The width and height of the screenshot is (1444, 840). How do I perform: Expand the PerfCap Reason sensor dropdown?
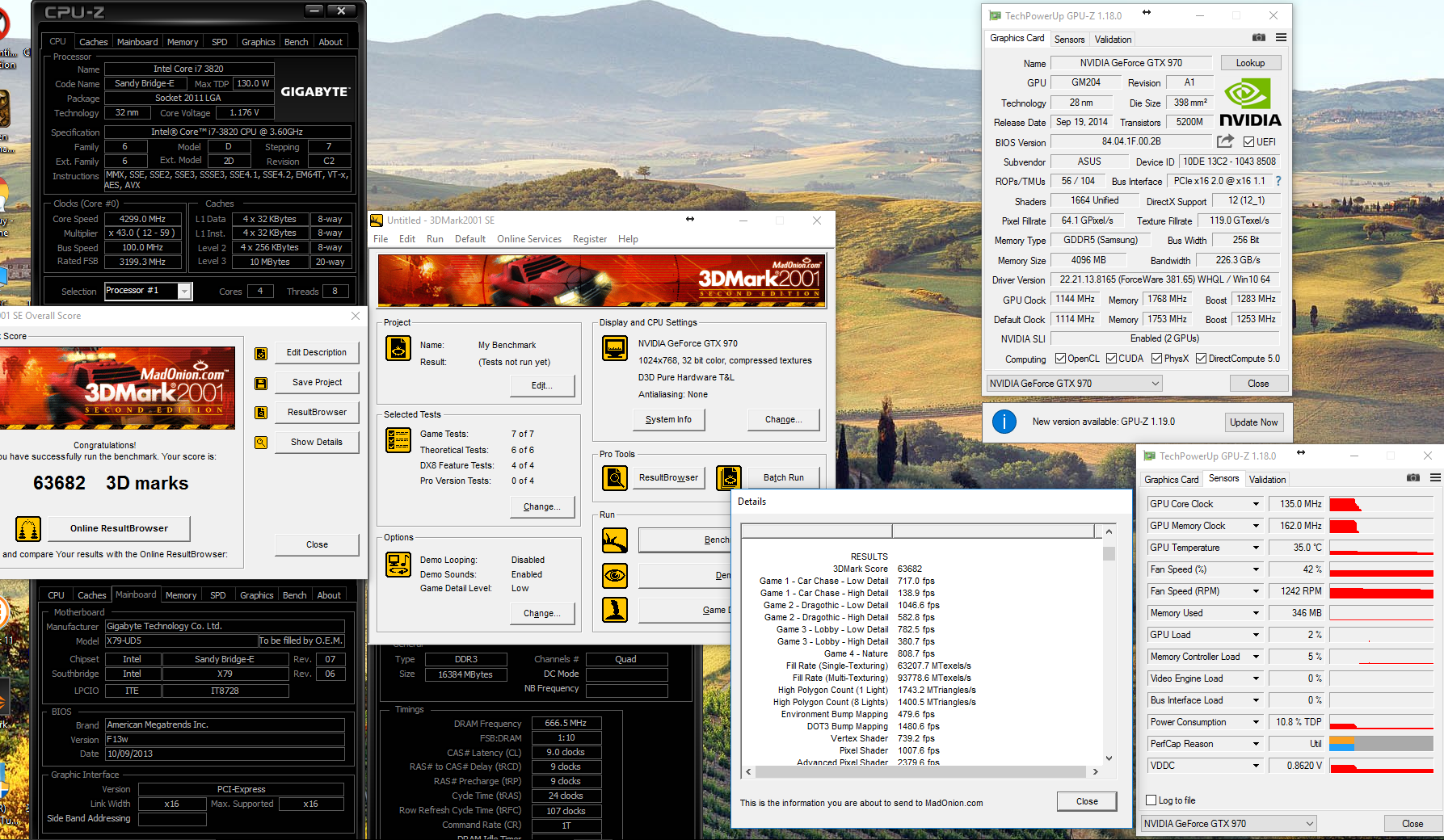(x=1256, y=744)
